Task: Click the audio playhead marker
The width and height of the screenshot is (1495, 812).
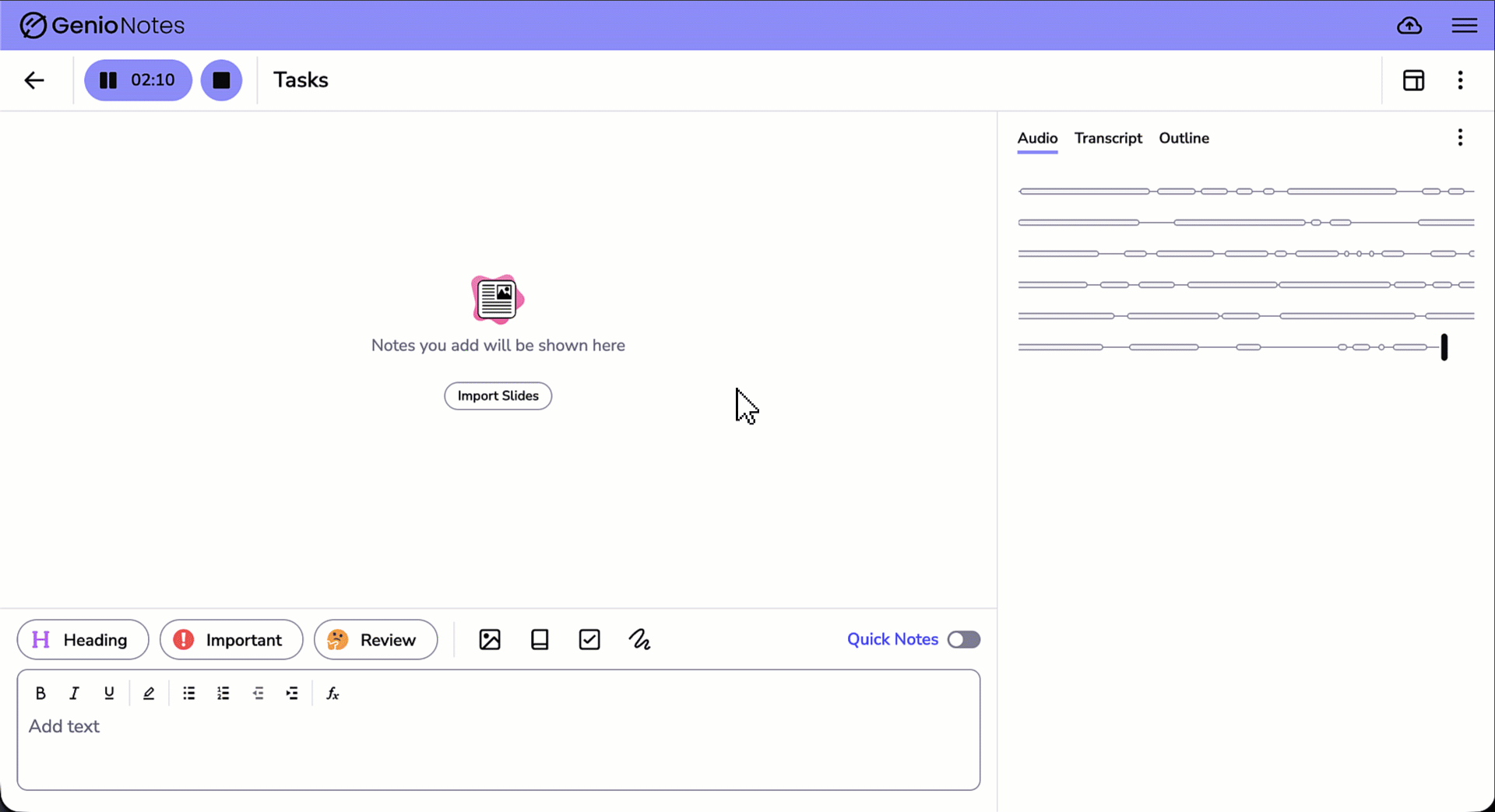Action: click(1444, 347)
